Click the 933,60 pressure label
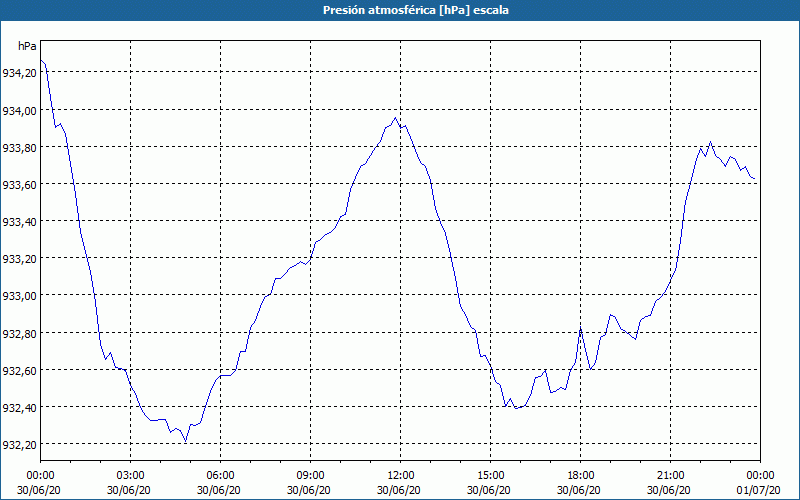The width and height of the screenshot is (800, 500). 20,185
